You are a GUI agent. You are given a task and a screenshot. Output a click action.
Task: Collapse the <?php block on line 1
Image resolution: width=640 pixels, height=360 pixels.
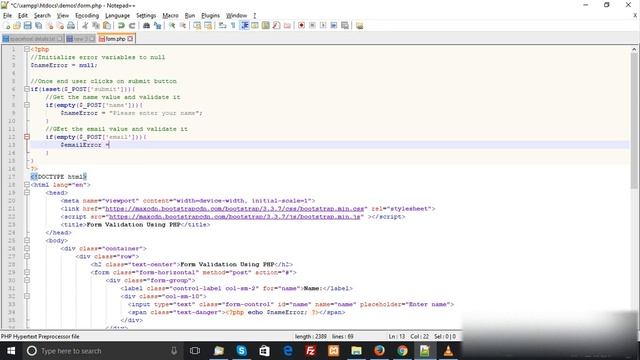27,49
